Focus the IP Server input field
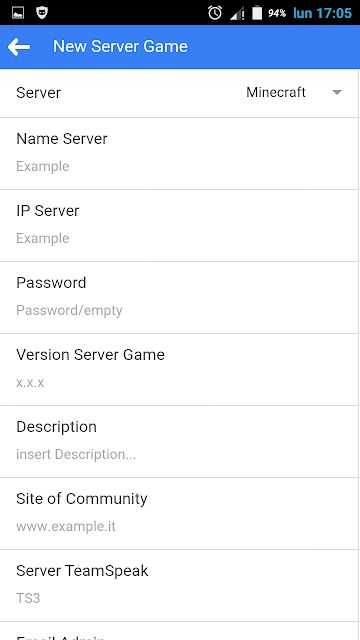 click(x=179, y=238)
